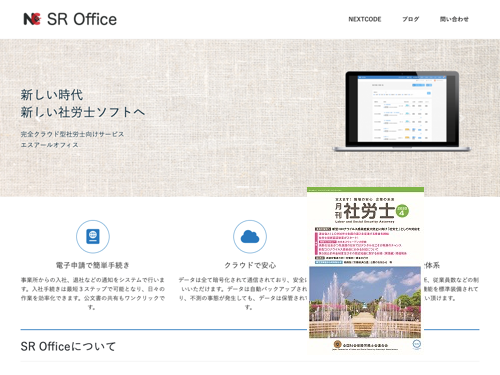Click the laptop screenshot in hero banner
The height and width of the screenshot is (375, 500).
tap(402, 111)
